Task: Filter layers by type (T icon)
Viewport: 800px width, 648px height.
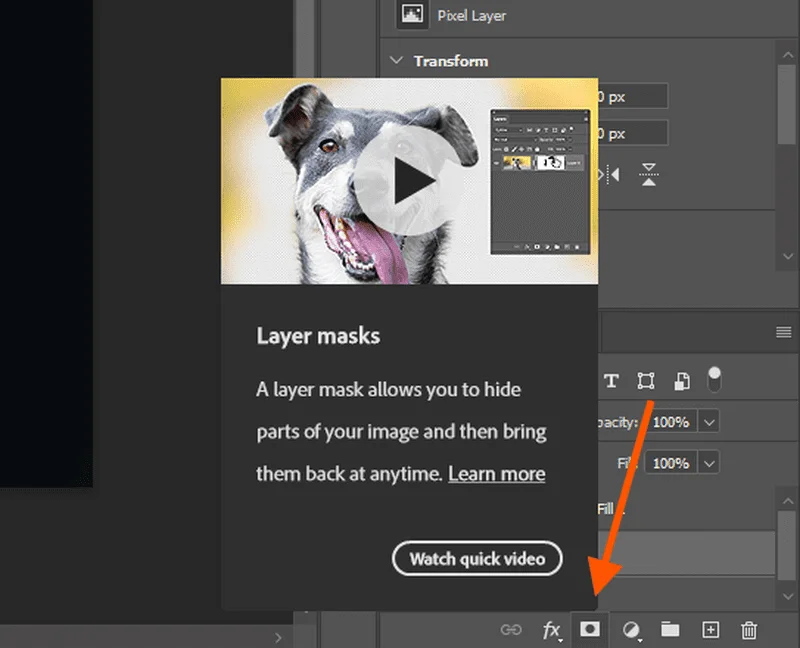Action: (611, 381)
